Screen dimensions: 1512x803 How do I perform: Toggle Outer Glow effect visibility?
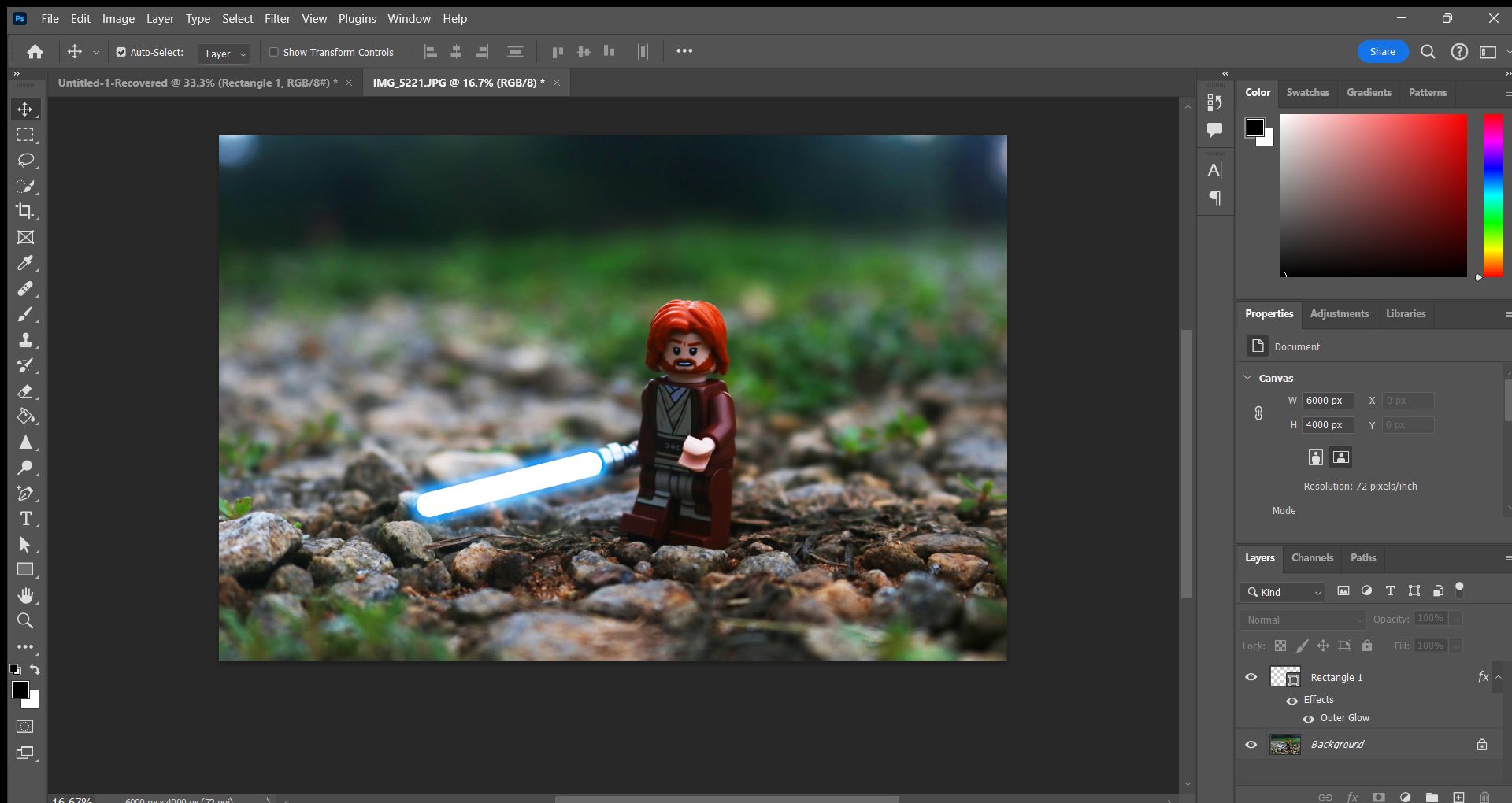pos(1309,719)
